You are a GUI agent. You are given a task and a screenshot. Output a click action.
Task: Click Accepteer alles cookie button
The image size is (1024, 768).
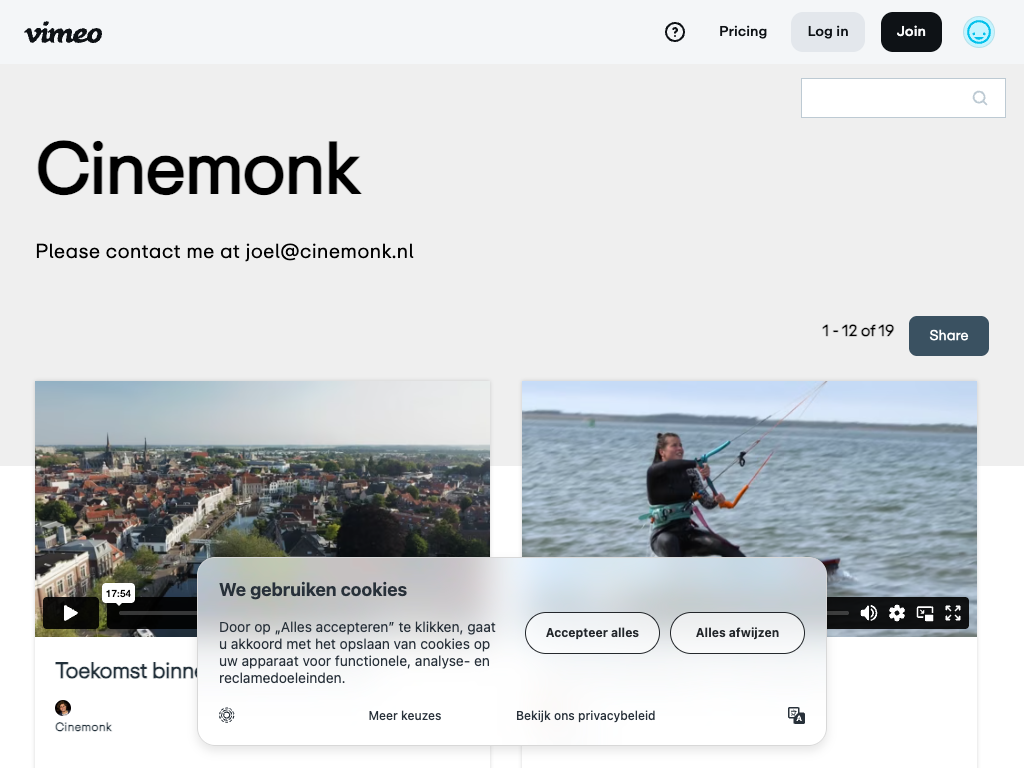(x=592, y=633)
